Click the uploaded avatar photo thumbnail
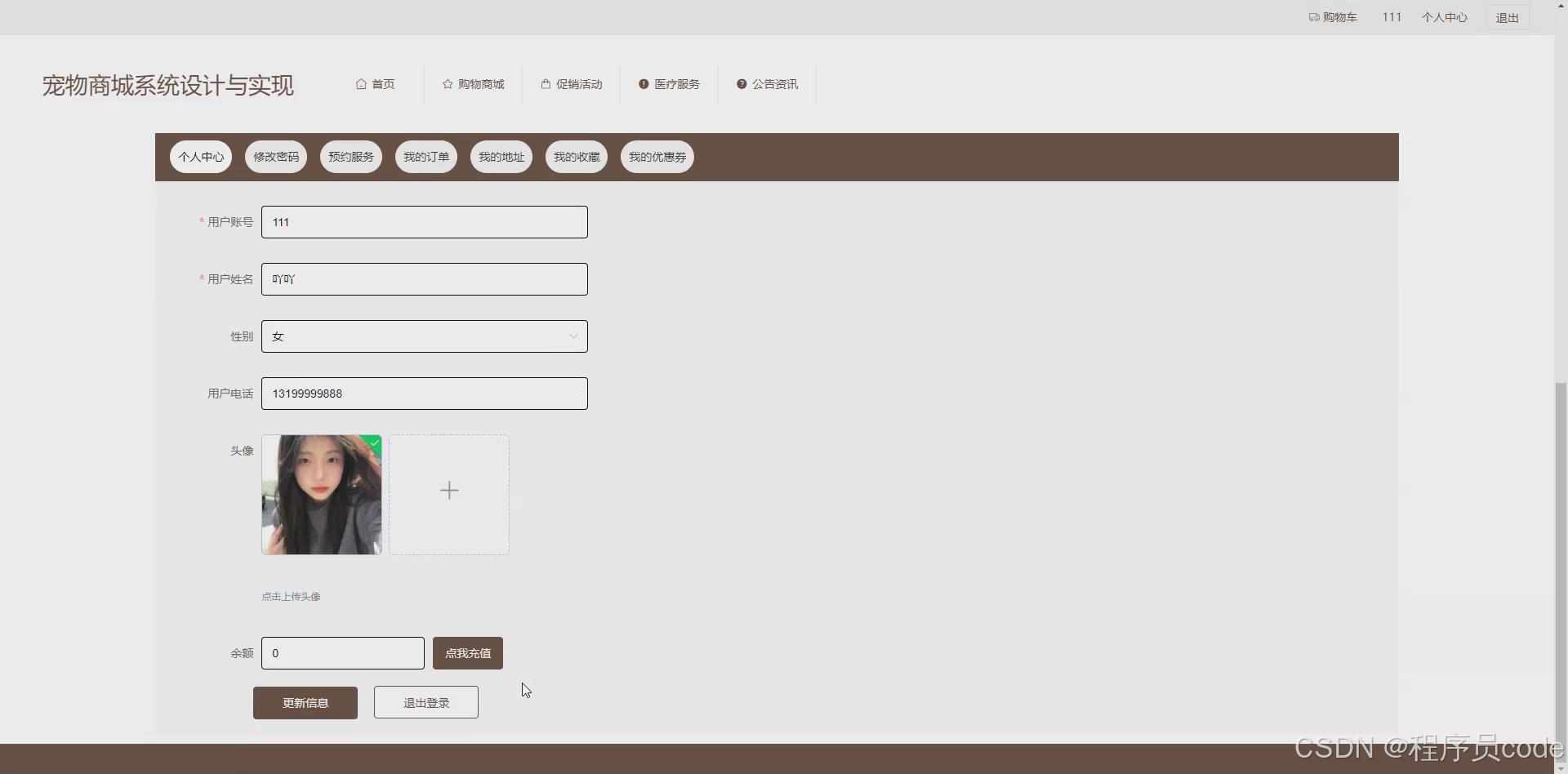 coord(322,495)
